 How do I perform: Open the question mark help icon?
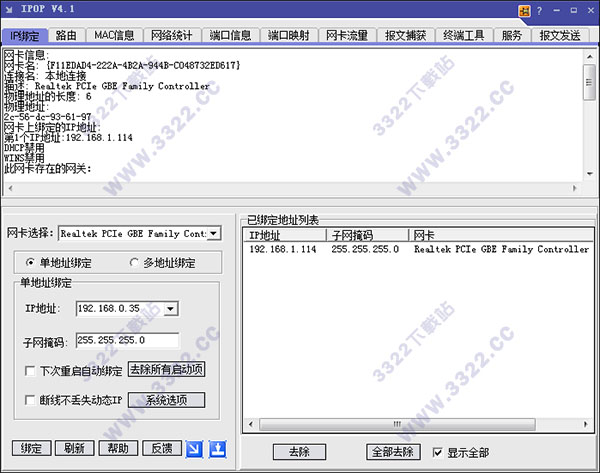[539, 11]
